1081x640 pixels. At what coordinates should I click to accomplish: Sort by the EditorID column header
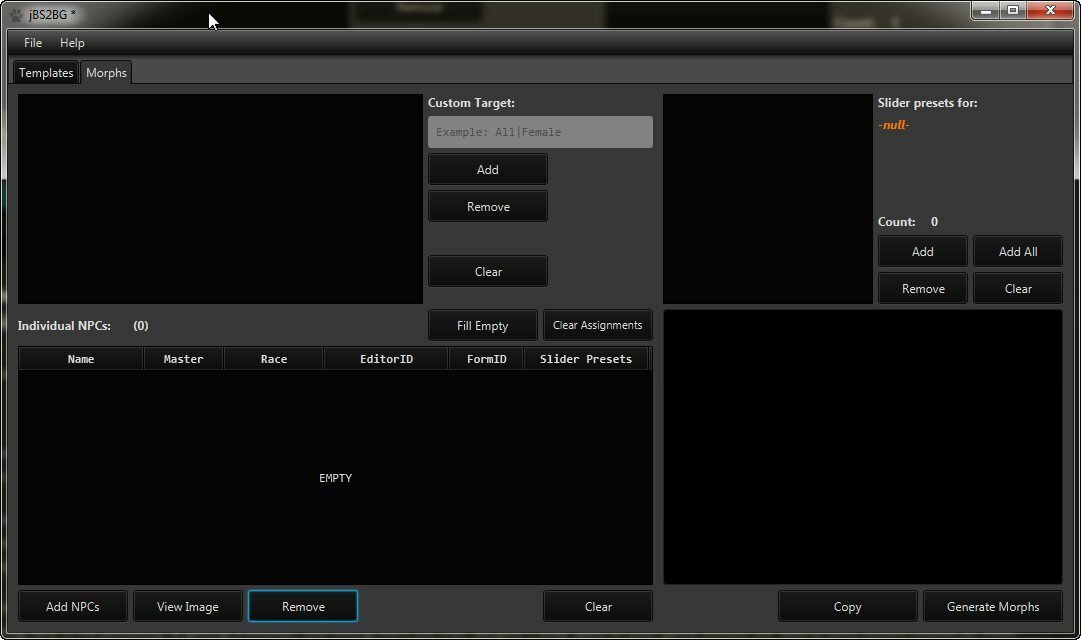(x=386, y=359)
